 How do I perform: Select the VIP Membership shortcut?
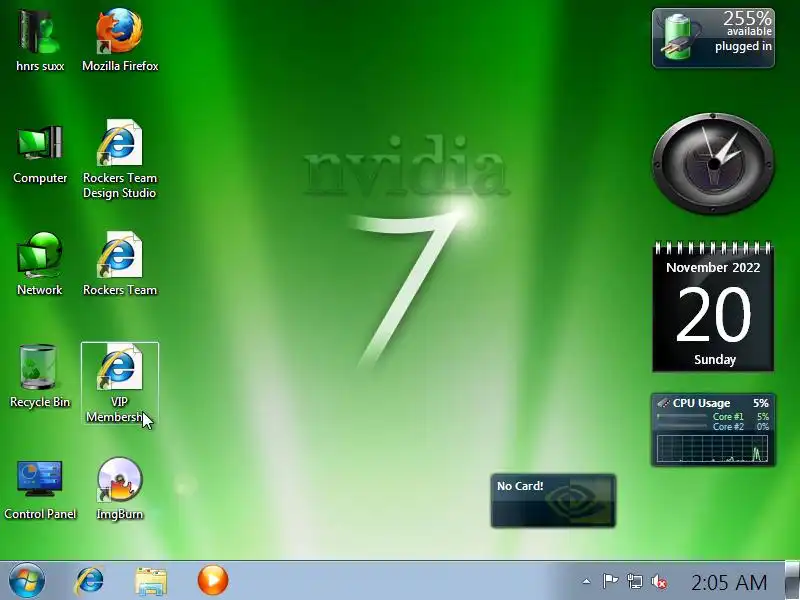(120, 383)
